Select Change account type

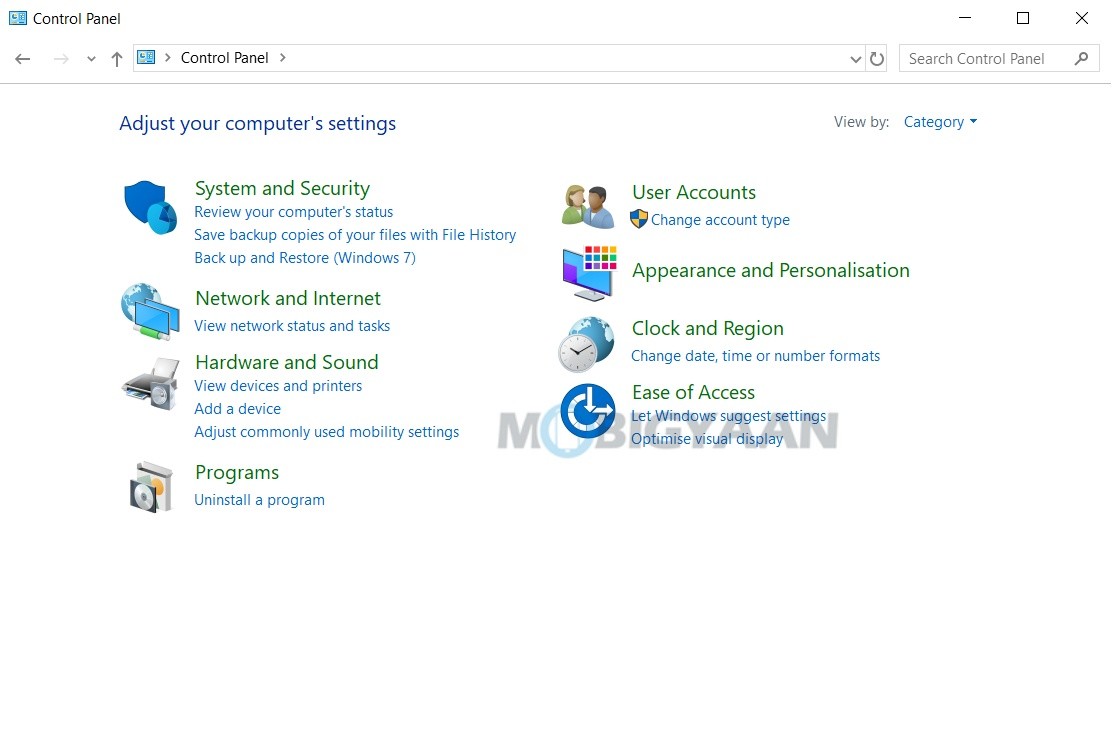pos(720,219)
